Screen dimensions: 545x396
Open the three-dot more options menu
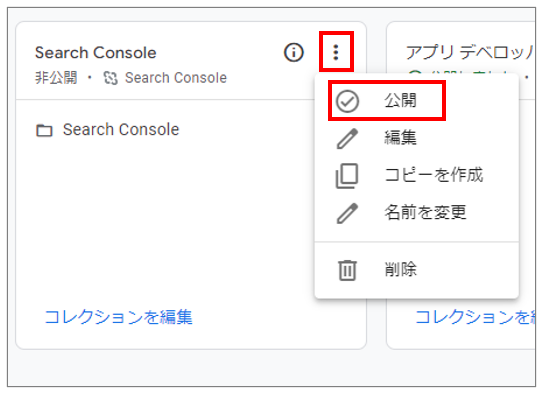pyautogui.click(x=336, y=52)
